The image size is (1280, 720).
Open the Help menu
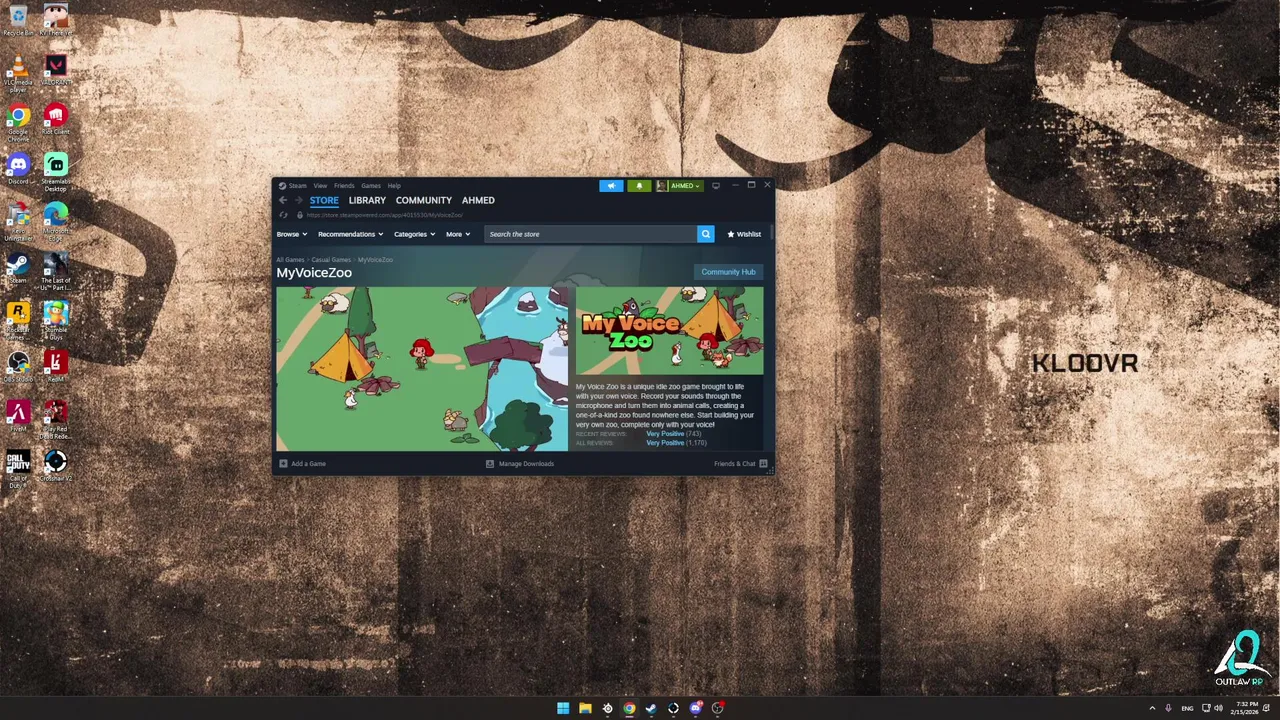[394, 186]
